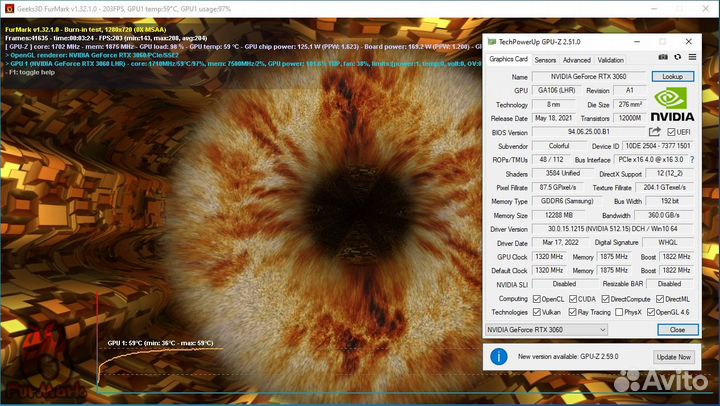The width and height of the screenshot is (720, 406).
Task: Click the Subvendor value Colorful
Action: click(559, 146)
